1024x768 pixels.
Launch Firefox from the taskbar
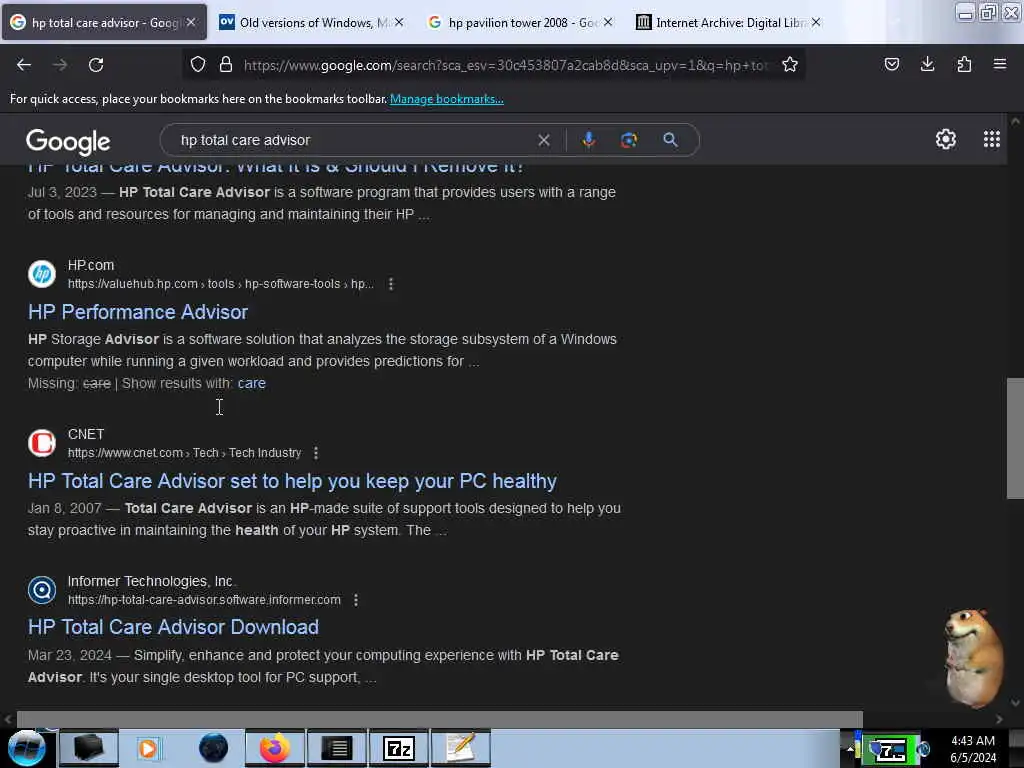pyautogui.click(x=274, y=748)
